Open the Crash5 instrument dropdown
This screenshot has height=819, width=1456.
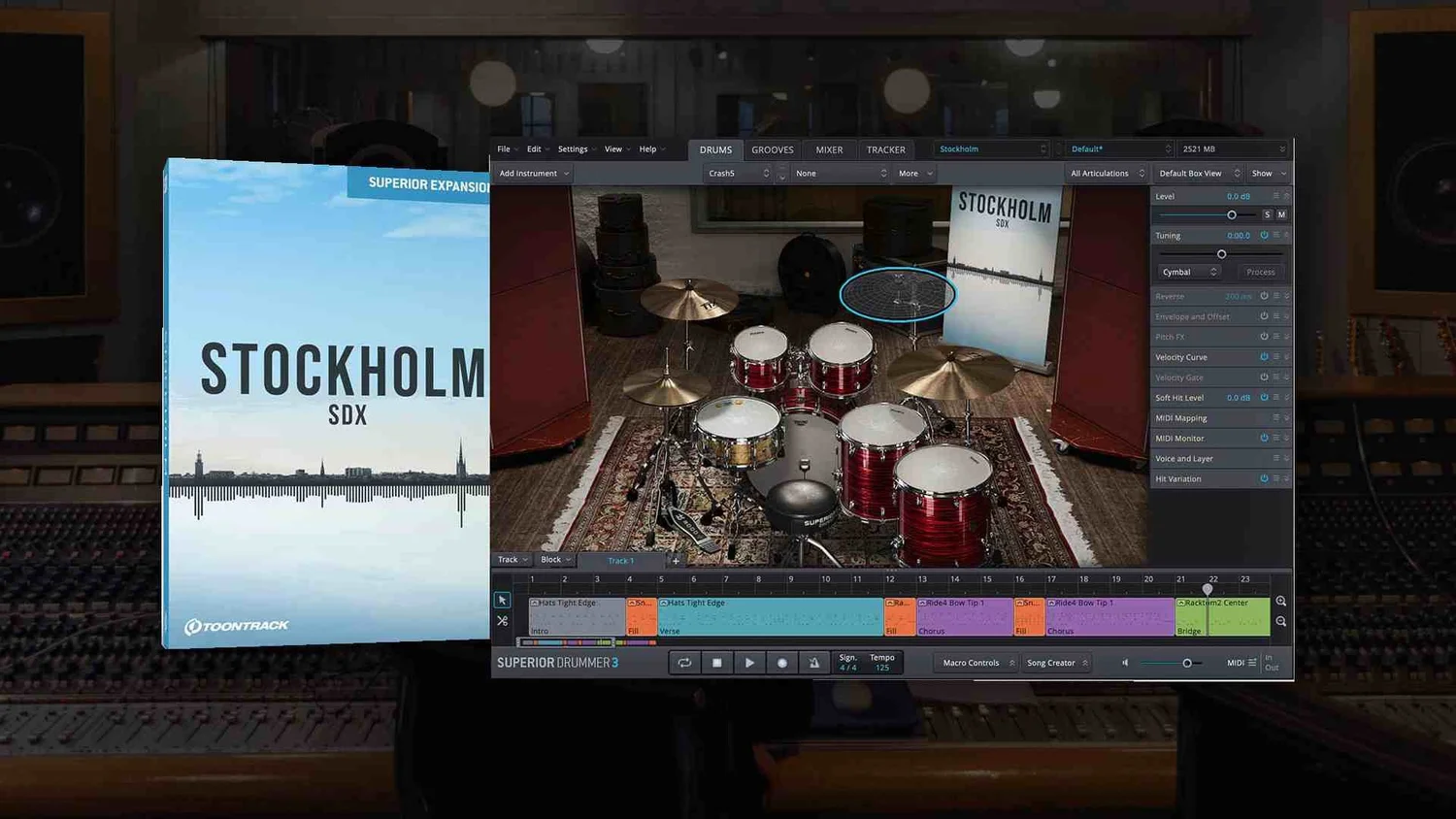click(737, 173)
